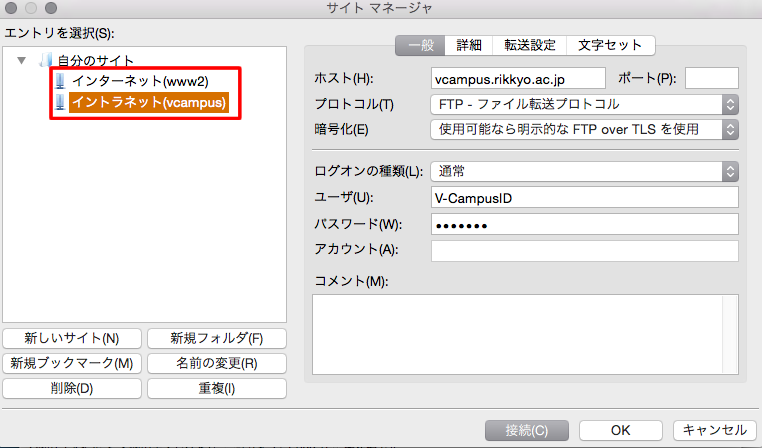Open the プロトコル(T) dropdown

click(x=584, y=104)
